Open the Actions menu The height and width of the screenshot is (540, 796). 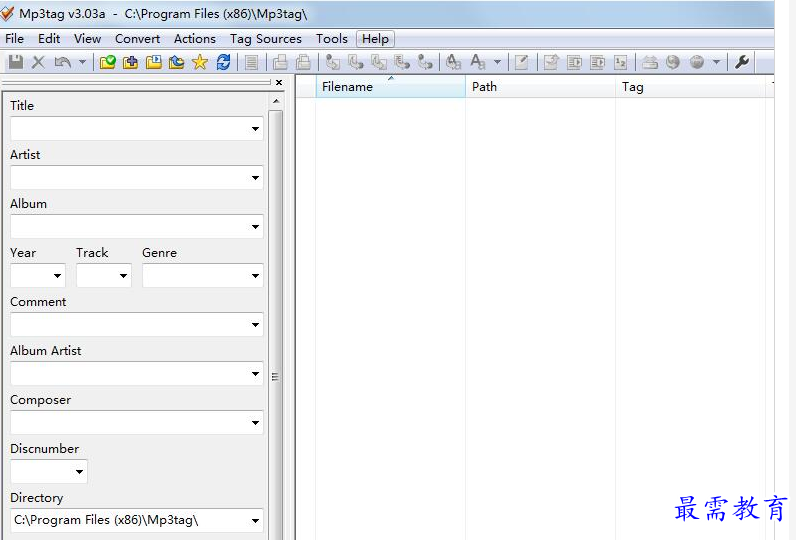pos(194,39)
